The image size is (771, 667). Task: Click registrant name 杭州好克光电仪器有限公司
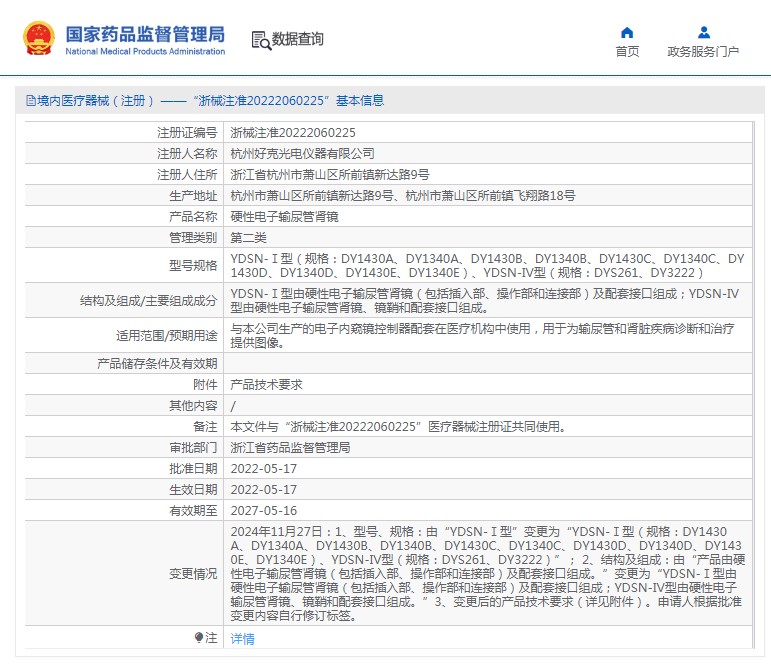(x=302, y=153)
